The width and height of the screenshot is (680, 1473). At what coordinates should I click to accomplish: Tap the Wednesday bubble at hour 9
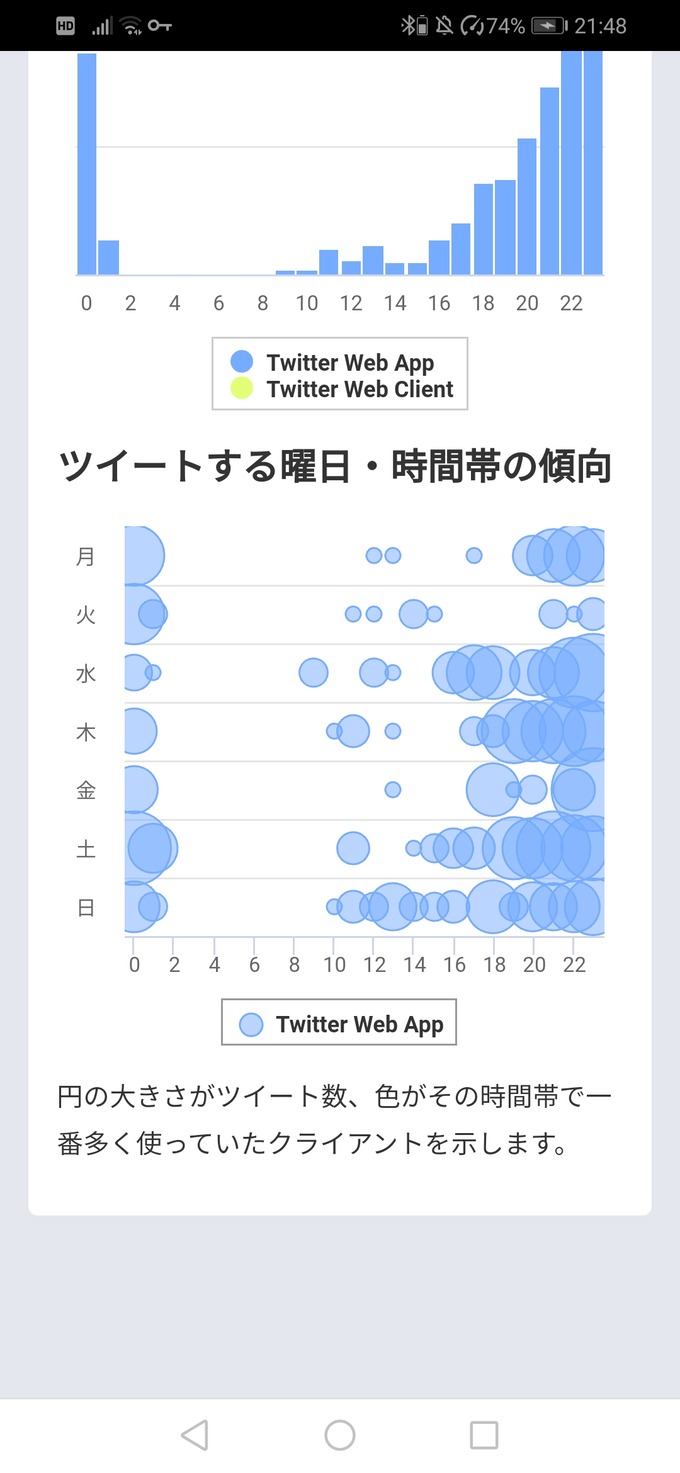tap(314, 673)
